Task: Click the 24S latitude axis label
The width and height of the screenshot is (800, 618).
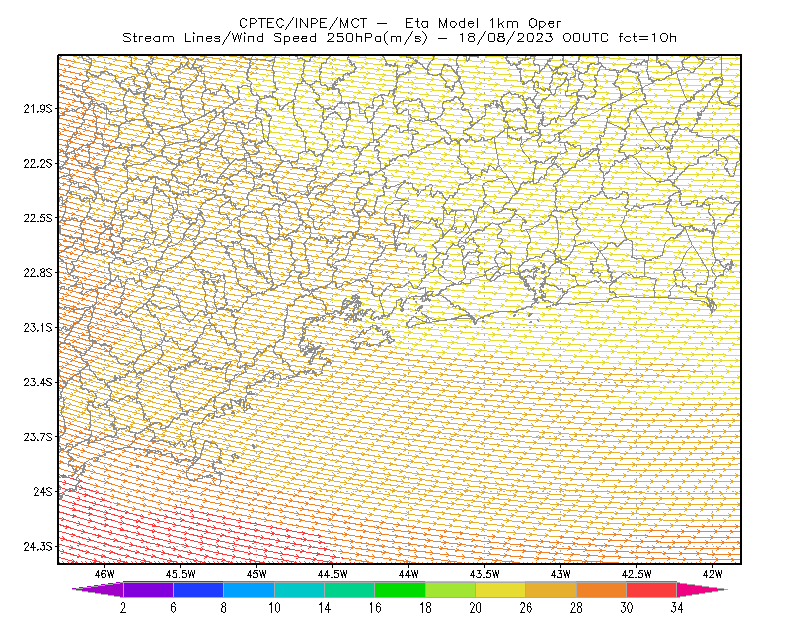Action: pyautogui.click(x=43, y=491)
